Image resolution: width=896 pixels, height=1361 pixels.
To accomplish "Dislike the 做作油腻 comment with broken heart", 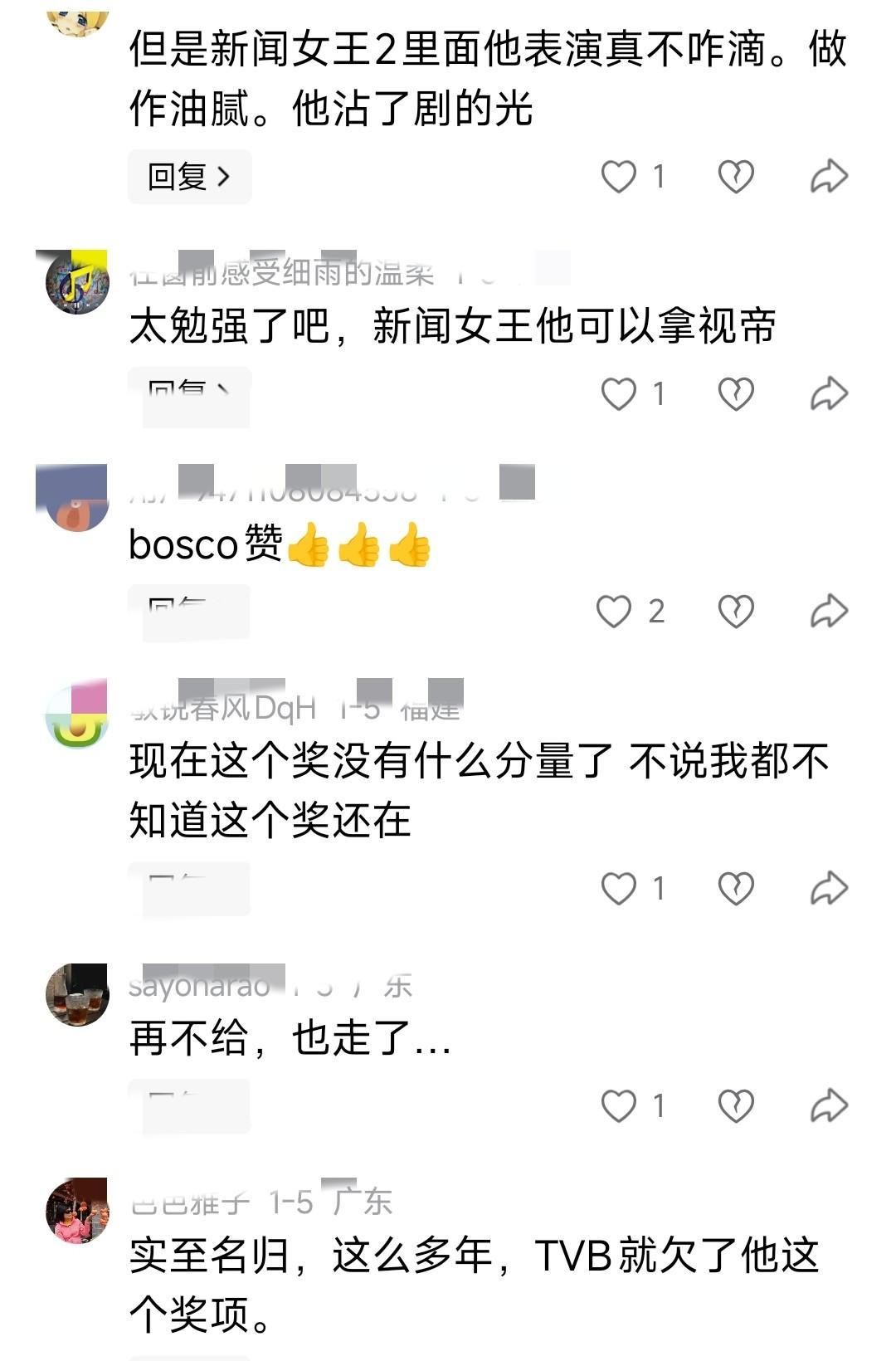I will 736,176.
